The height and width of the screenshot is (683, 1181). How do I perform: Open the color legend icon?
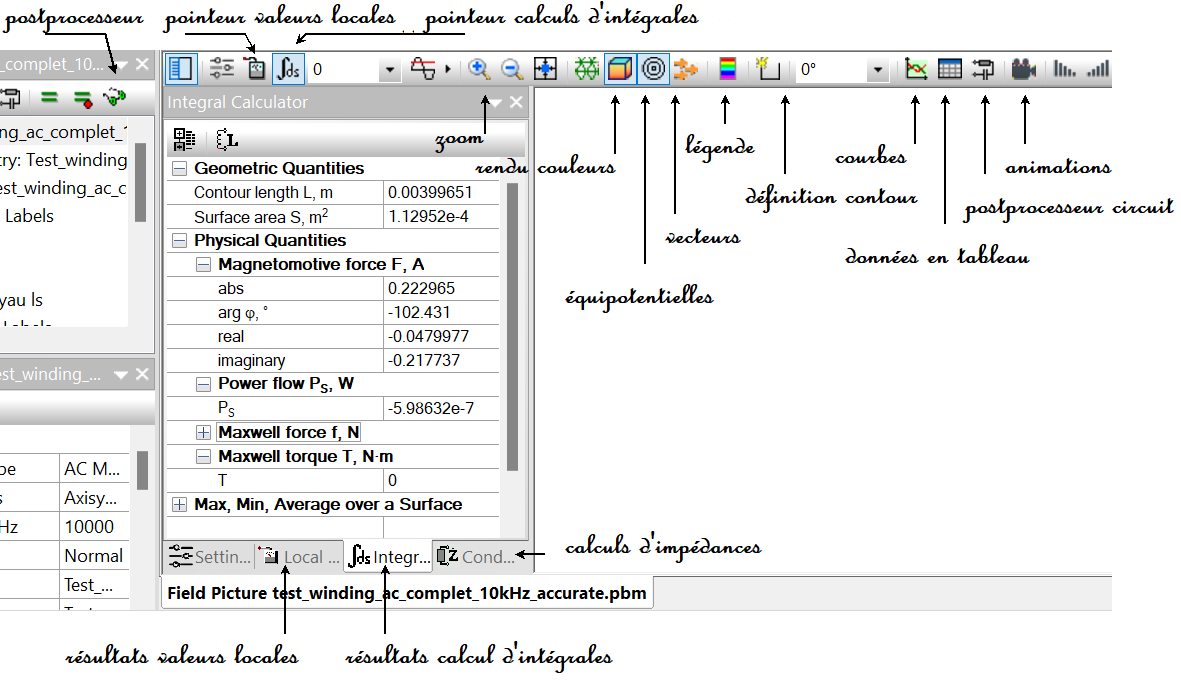pos(727,69)
